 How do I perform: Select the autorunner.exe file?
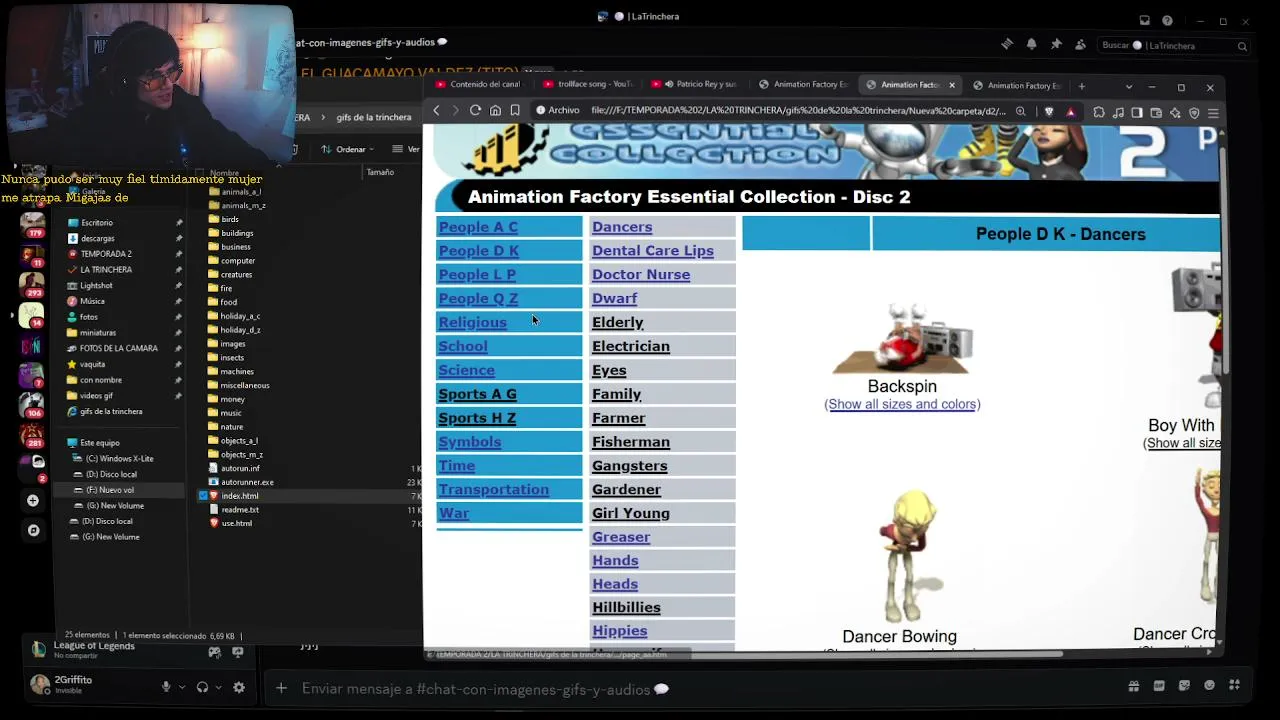tap(246, 482)
